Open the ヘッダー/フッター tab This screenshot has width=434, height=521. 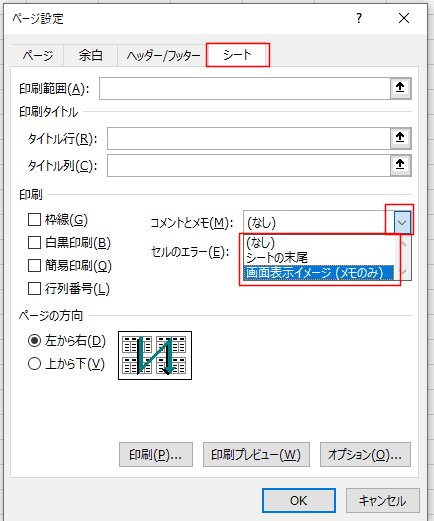click(x=163, y=56)
